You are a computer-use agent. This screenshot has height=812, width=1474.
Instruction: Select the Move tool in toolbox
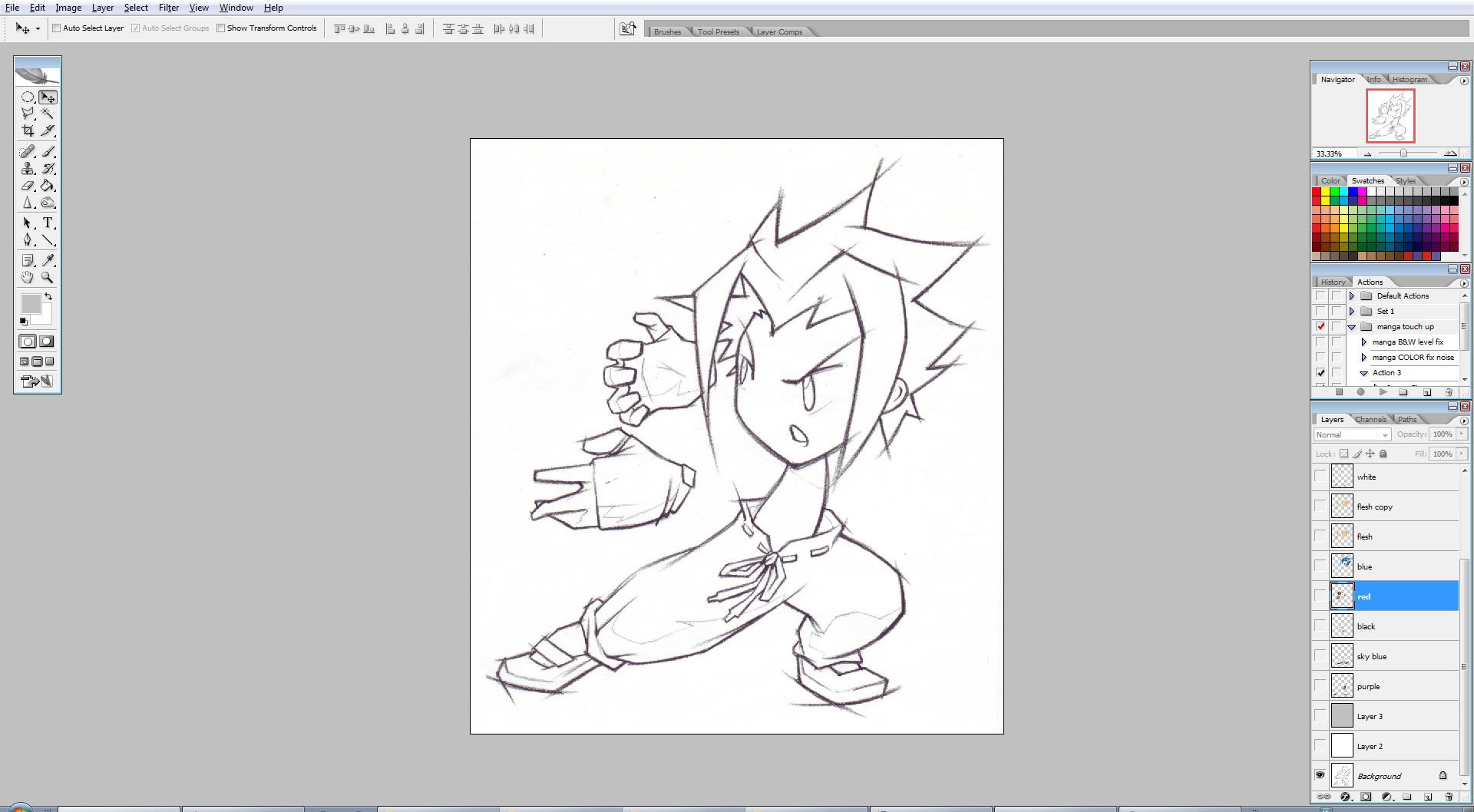[48, 97]
